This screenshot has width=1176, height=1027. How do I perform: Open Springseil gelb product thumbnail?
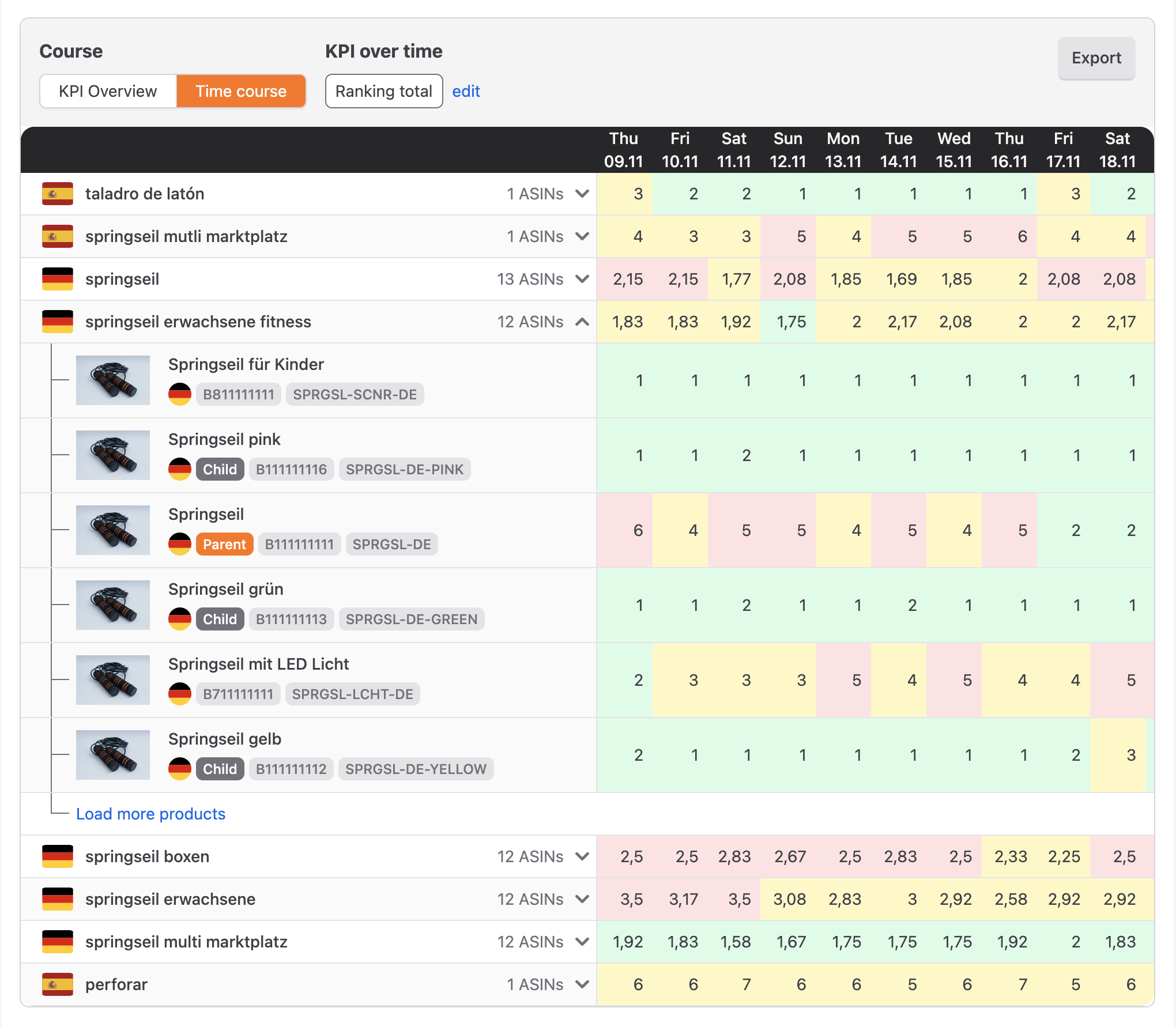tap(113, 755)
